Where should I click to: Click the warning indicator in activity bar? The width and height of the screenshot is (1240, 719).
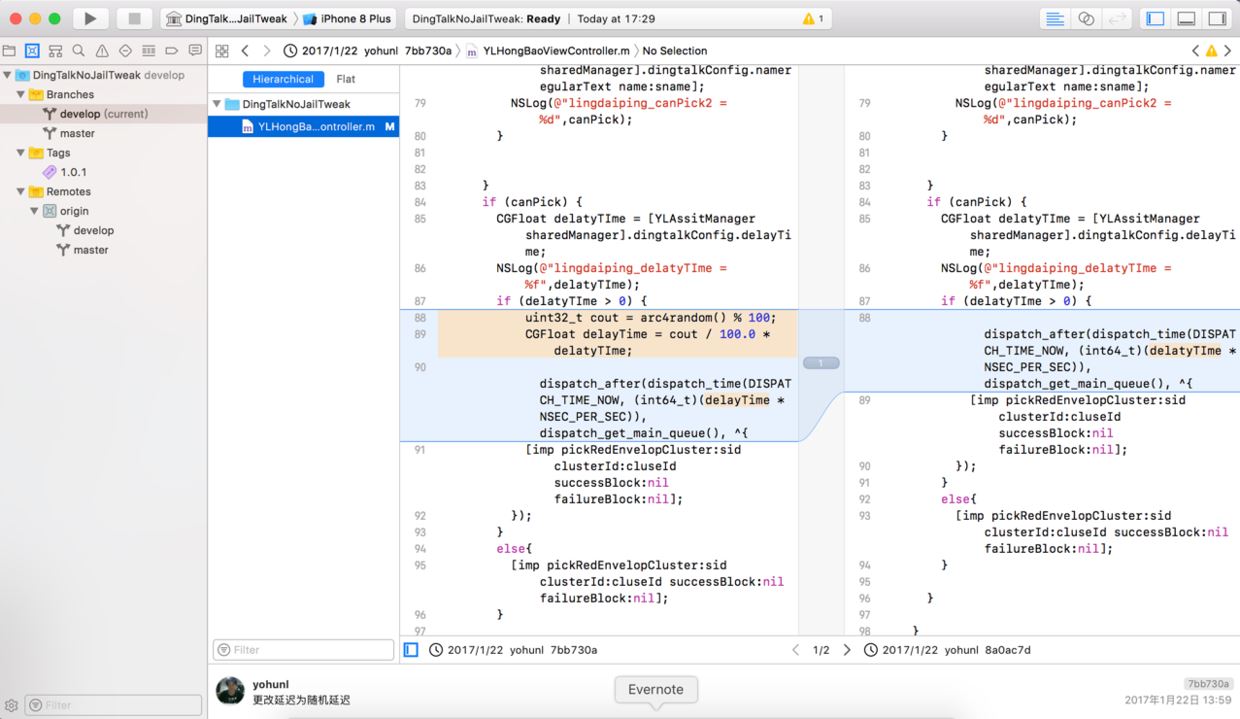(813, 18)
